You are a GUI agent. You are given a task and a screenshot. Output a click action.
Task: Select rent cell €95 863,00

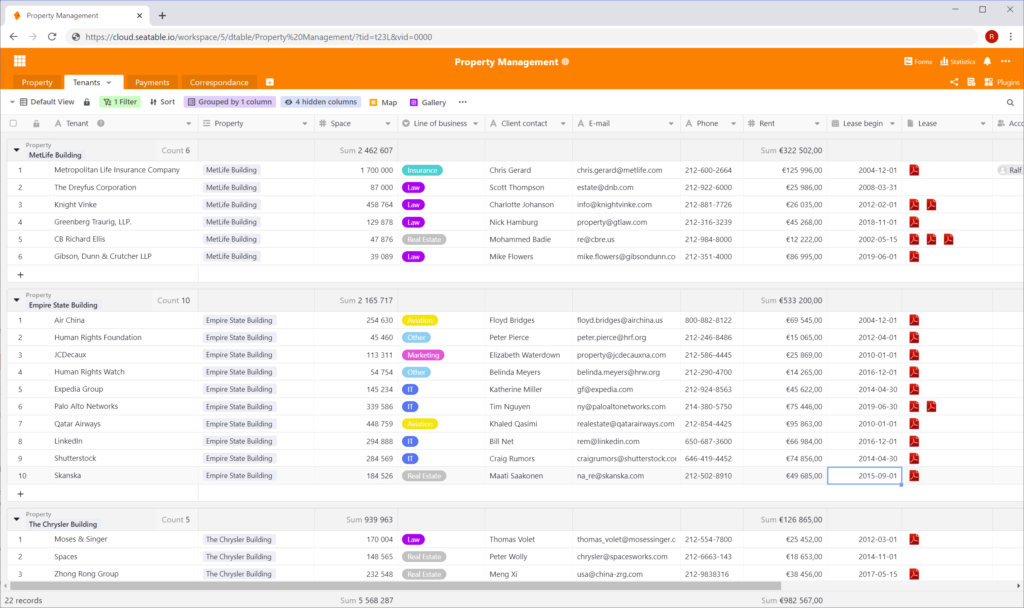click(x=785, y=424)
